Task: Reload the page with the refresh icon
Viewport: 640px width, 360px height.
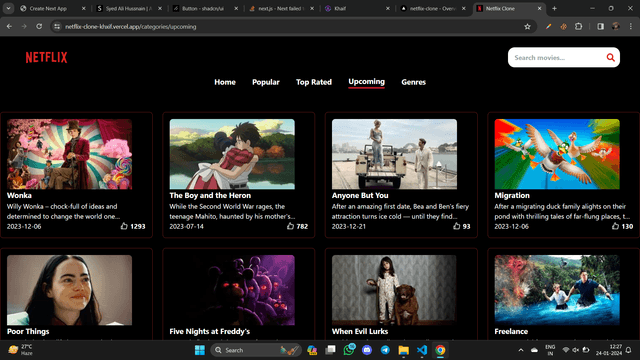Action: pyautogui.click(x=39, y=27)
